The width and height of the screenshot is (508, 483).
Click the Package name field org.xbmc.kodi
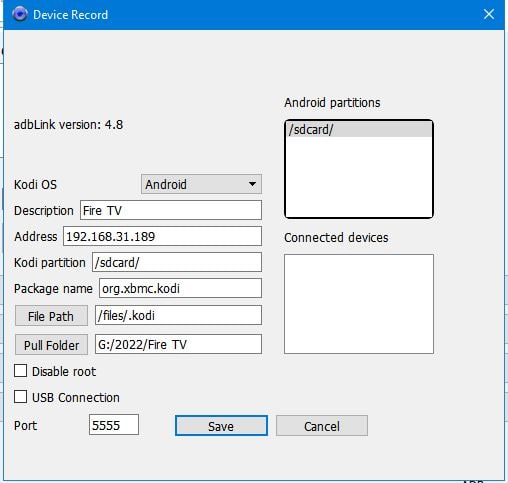(180, 288)
